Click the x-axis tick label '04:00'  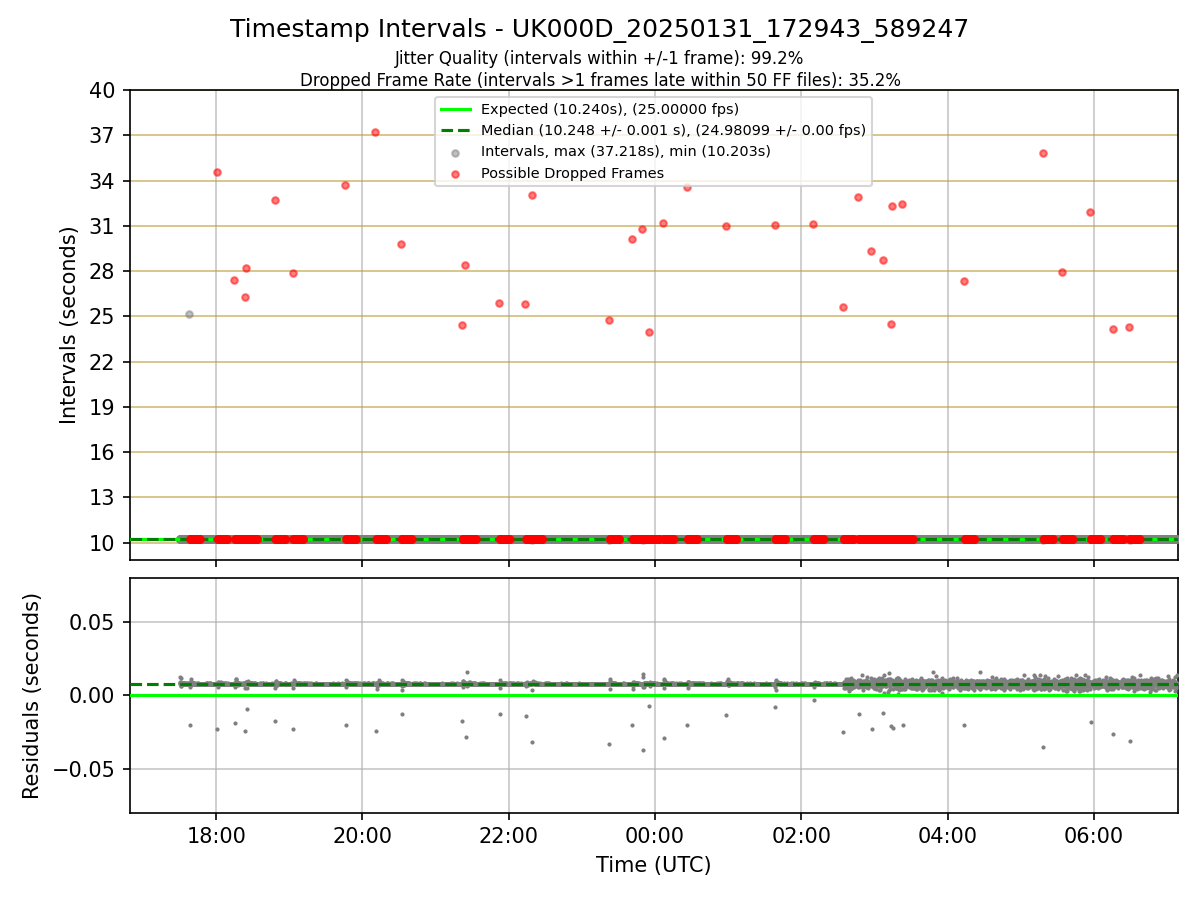pyautogui.click(x=947, y=836)
